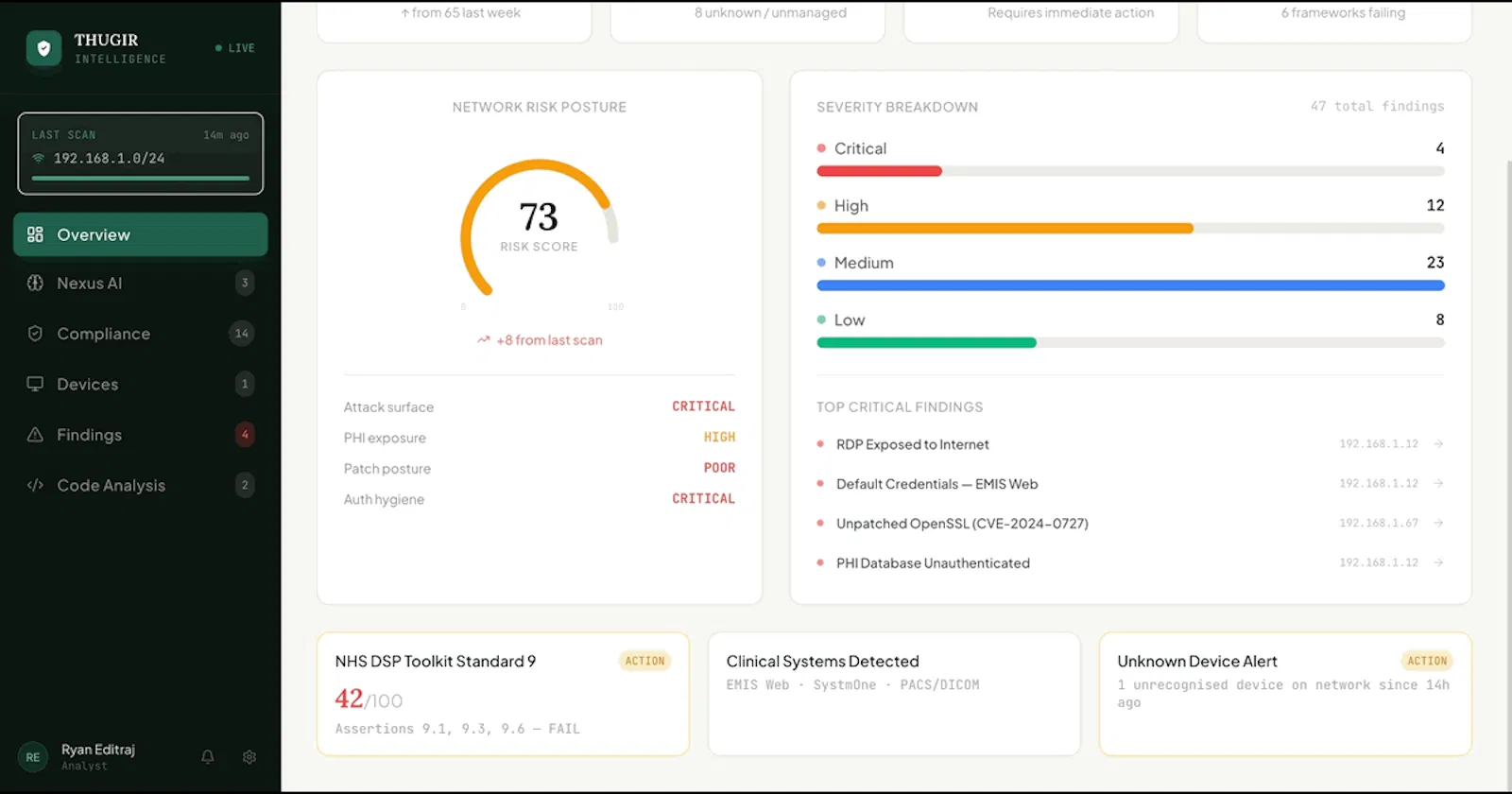Click the Devices monitor icon
The height and width of the screenshot is (794, 1512).
pos(35,384)
